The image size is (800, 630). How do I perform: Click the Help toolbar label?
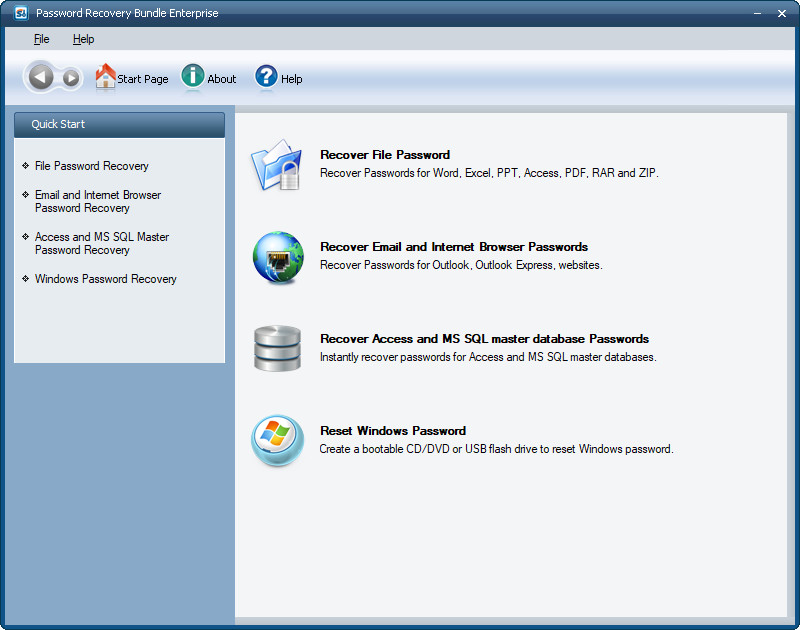click(x=291, y=79)
